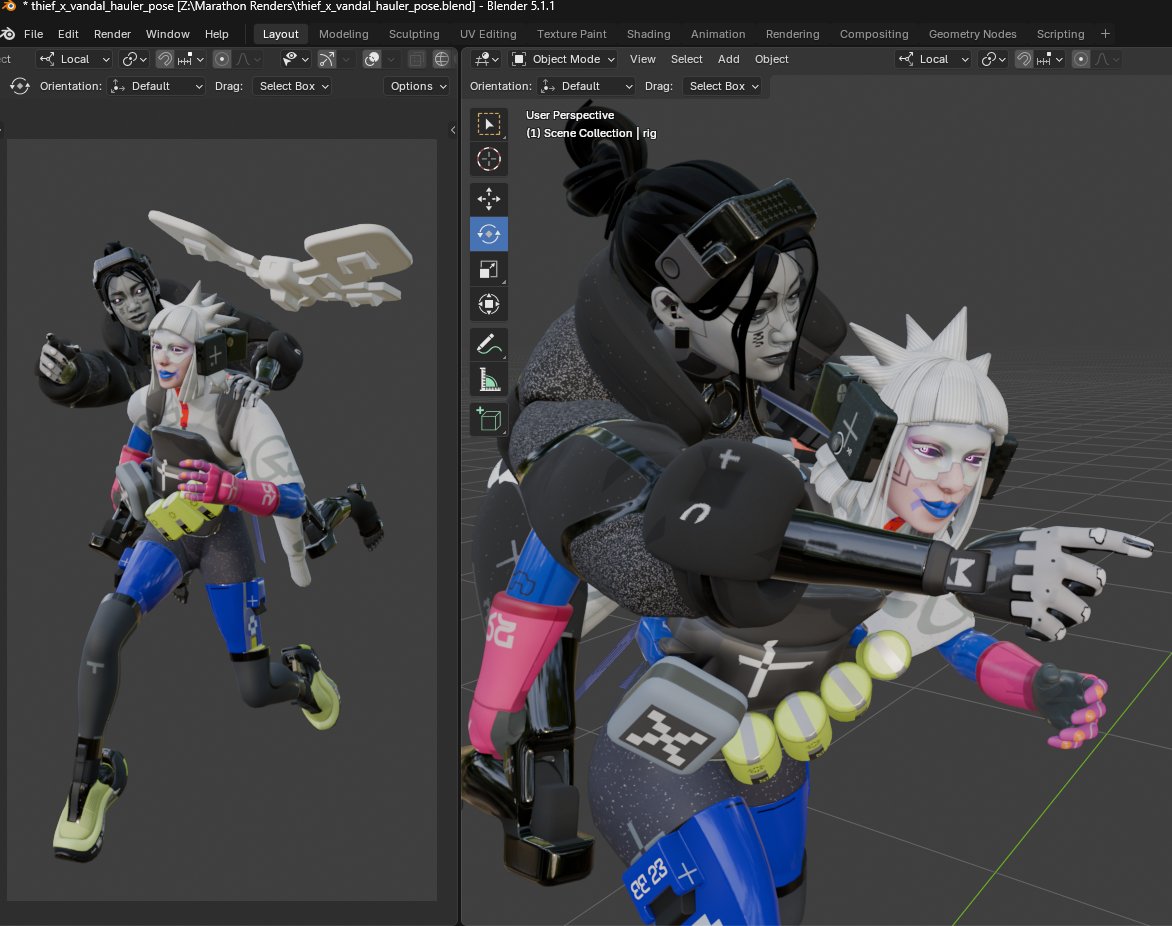
Task: Open the viewport Select menu
Action: [686, 59]
